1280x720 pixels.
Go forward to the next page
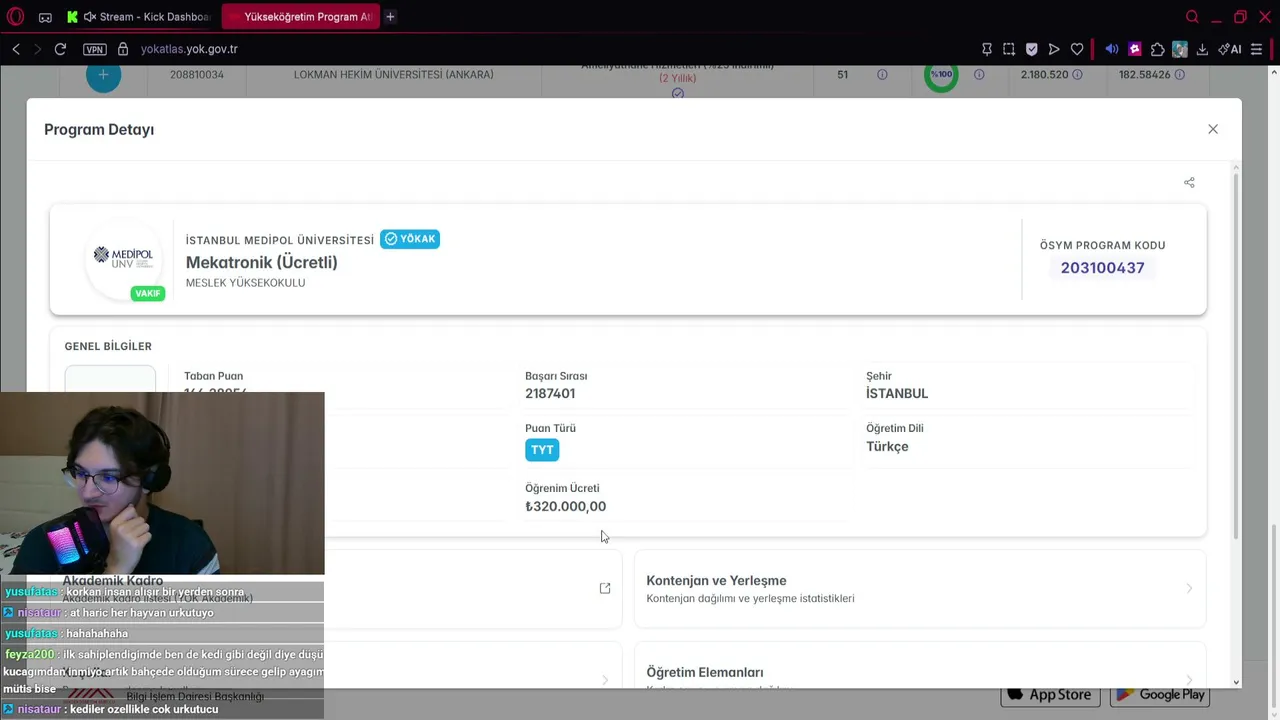pyautogui.click(x=38, y=49)
